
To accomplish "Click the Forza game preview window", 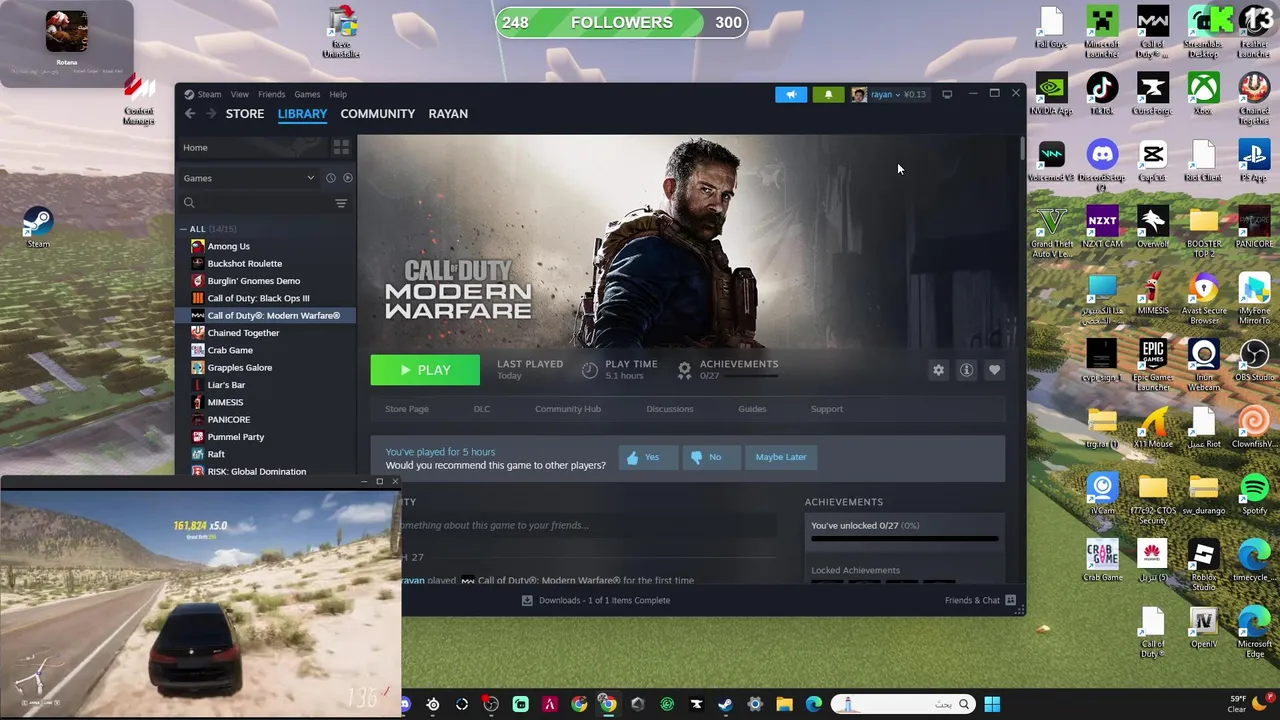I will pos(201,603).
